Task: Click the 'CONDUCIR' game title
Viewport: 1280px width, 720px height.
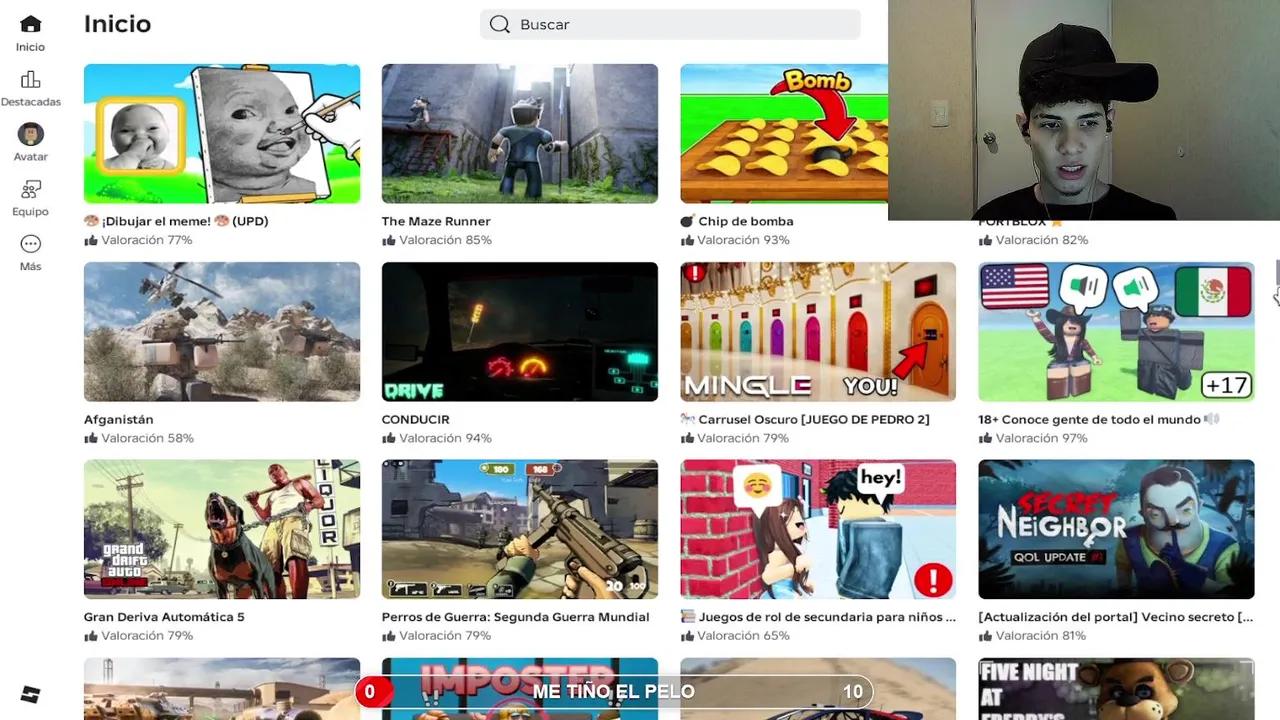Action: point(416,419)
